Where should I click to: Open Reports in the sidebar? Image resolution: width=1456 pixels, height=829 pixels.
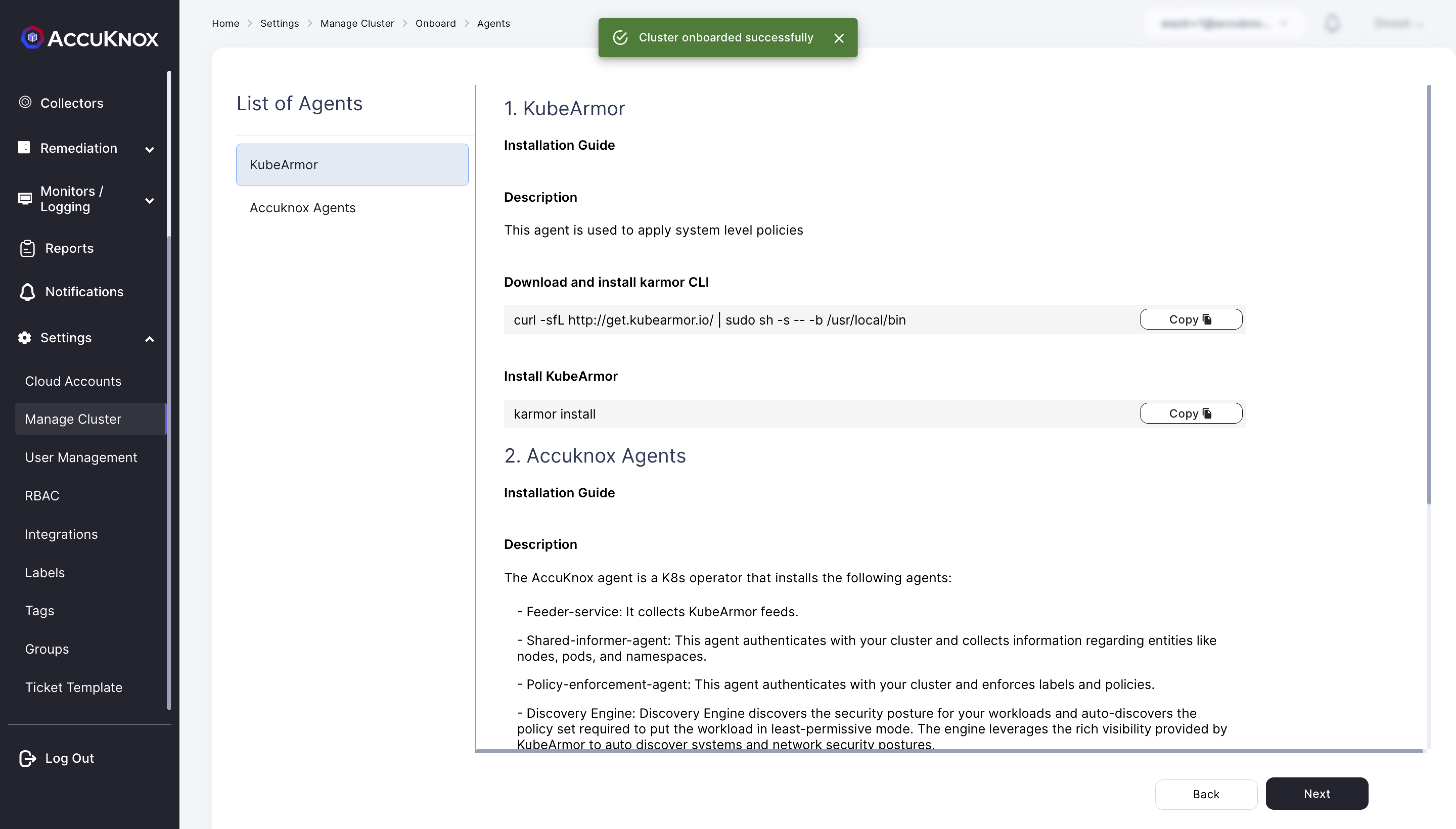70,248
